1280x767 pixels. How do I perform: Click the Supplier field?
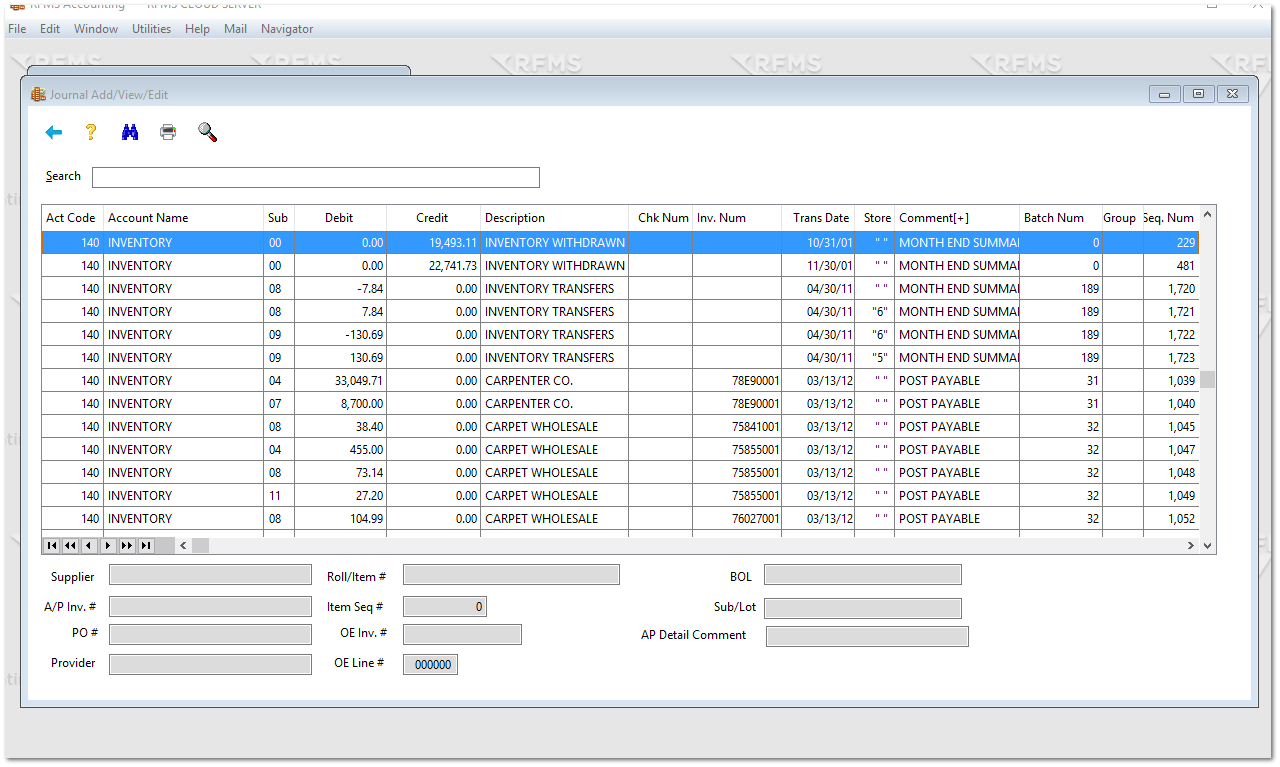coord(210,575)
